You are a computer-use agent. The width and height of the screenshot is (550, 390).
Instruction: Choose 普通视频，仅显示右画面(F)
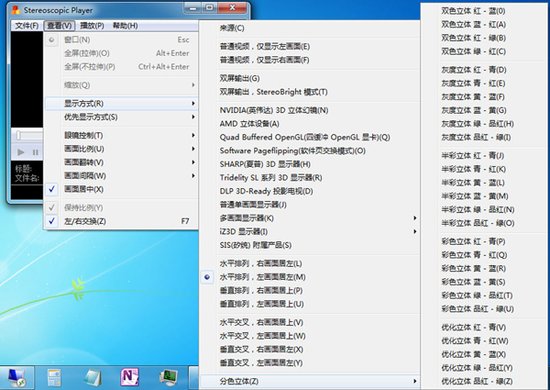coord(310,60)
